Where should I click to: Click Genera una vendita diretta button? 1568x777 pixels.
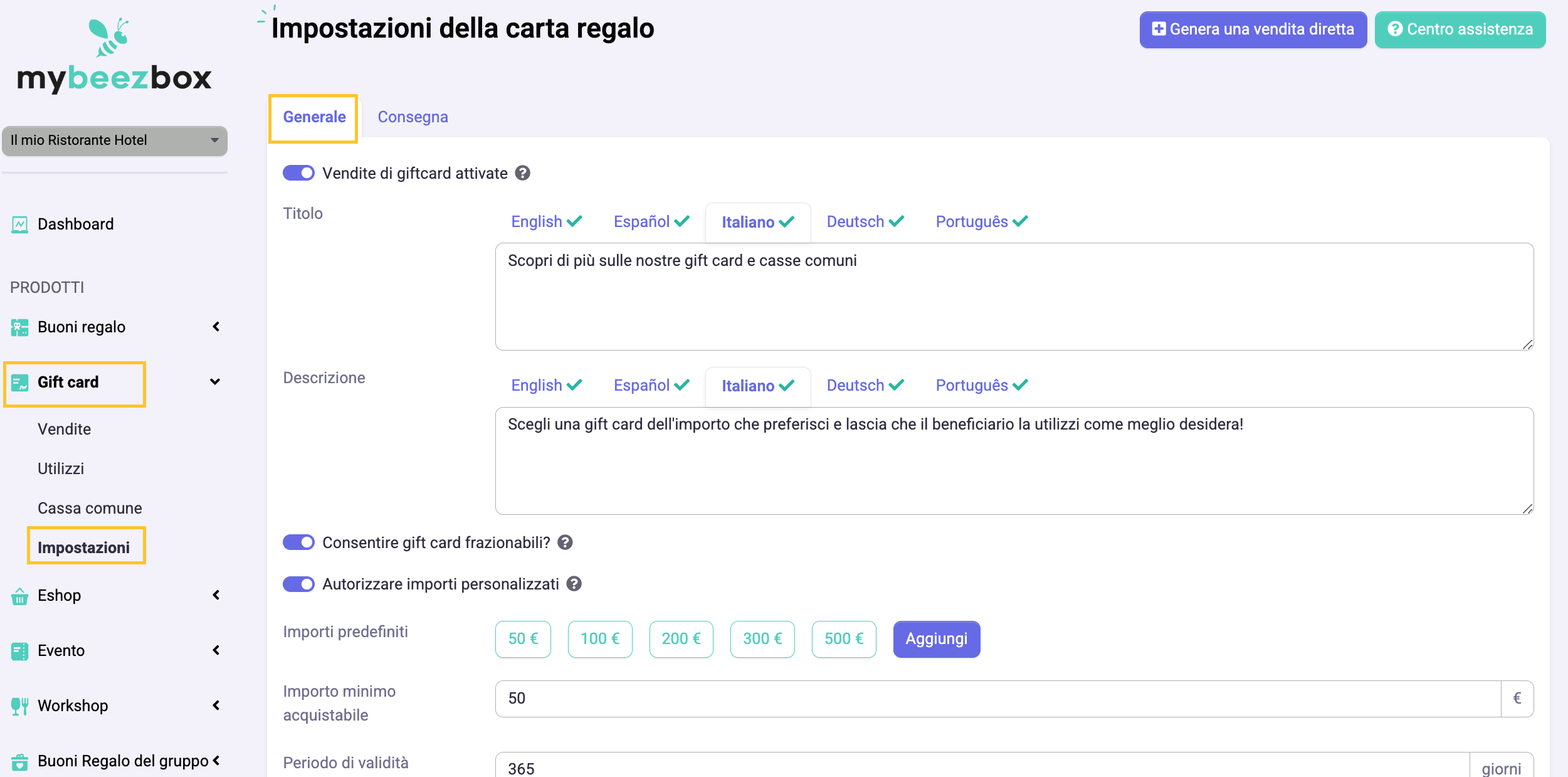(1253, 29)
